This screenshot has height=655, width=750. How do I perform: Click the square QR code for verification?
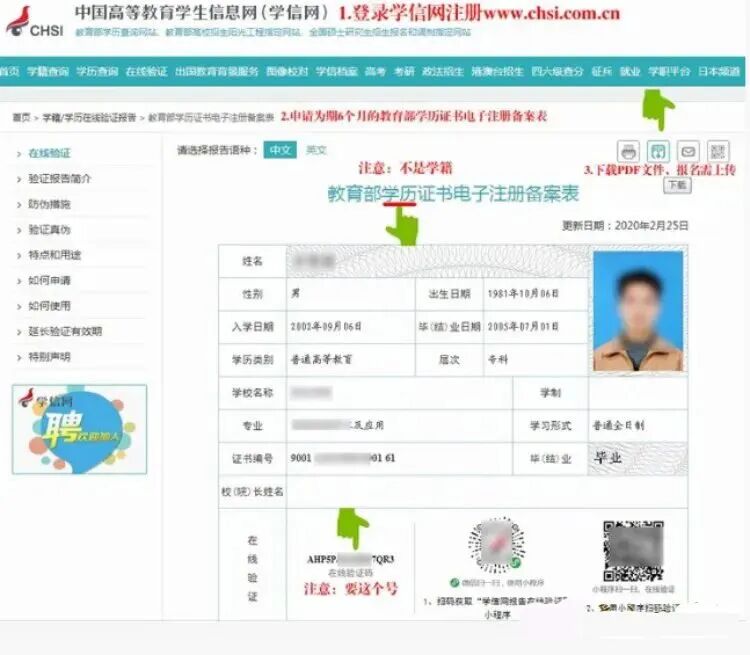coord(634,551)
